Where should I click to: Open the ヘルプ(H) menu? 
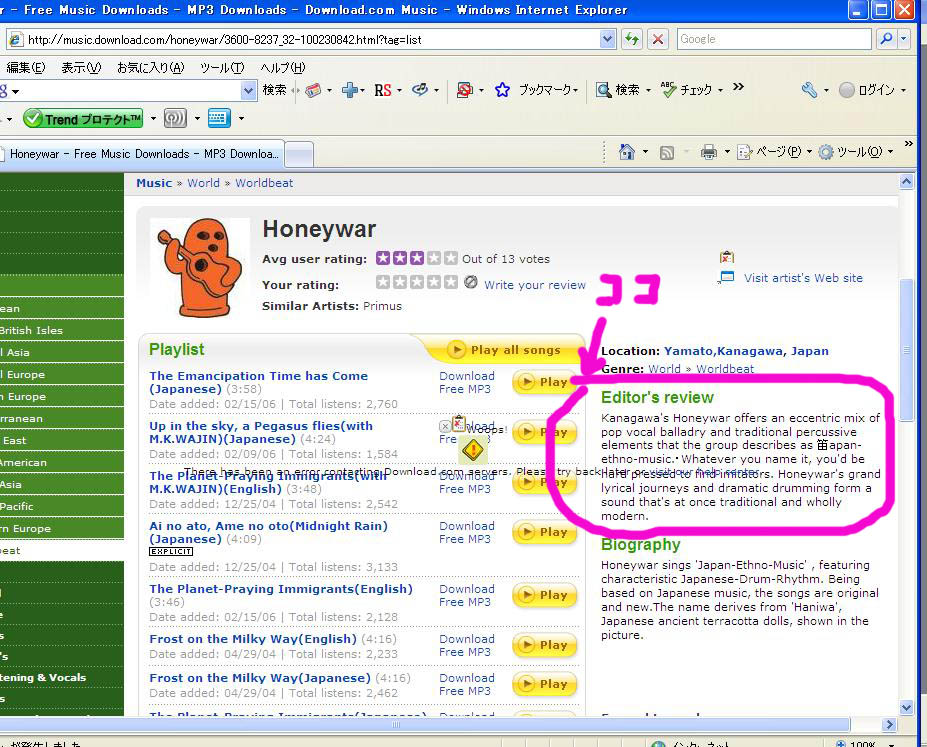283,67
